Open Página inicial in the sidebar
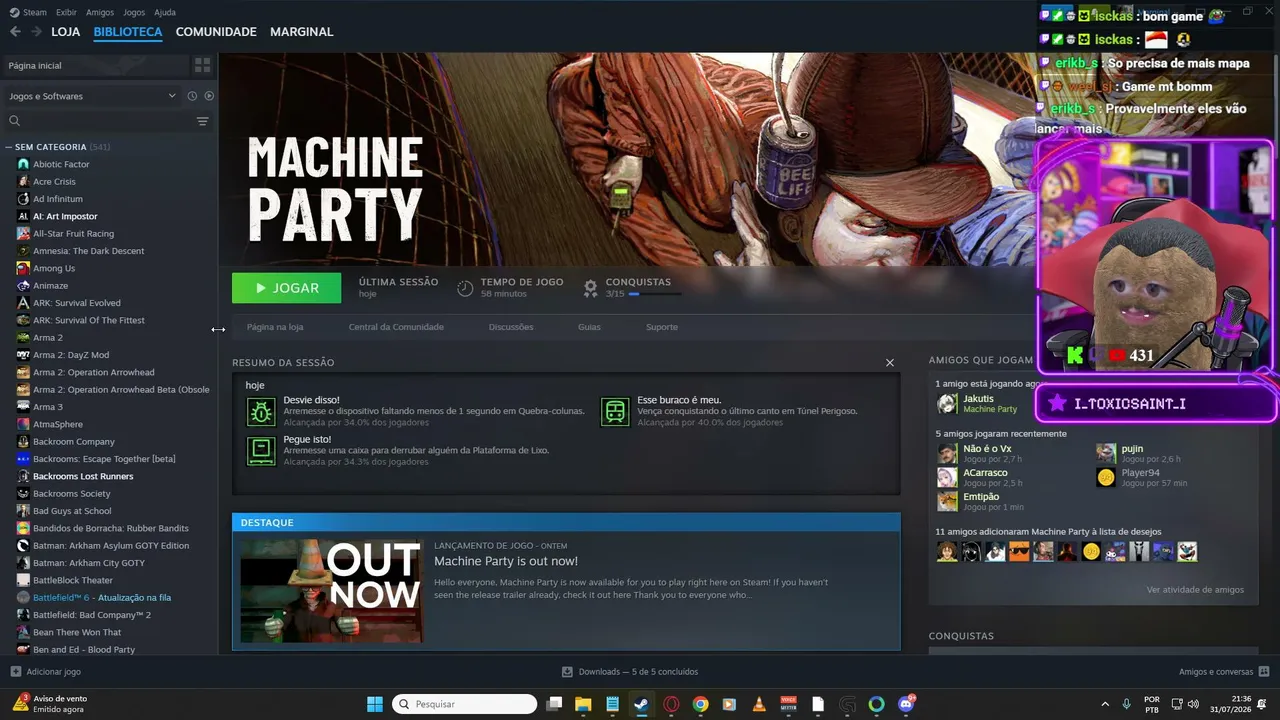Viewport: 1280px width, 720px height. pyautogui.click(x=96, y=65)
